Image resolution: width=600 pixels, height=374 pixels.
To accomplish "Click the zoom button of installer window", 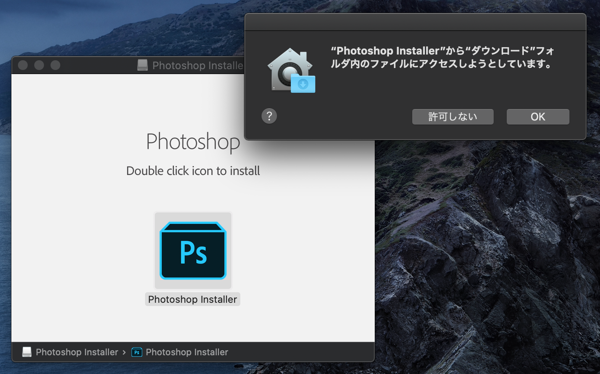I will point(55,65).
